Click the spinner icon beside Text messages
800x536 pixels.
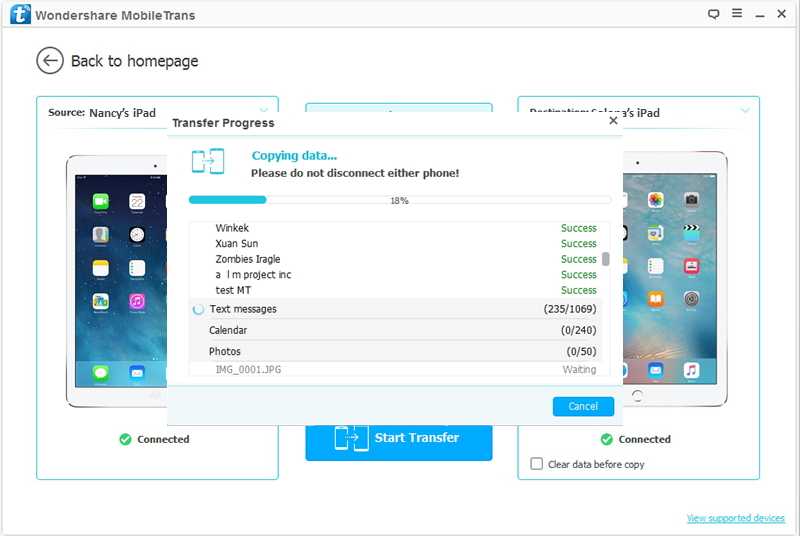[198, 309]
